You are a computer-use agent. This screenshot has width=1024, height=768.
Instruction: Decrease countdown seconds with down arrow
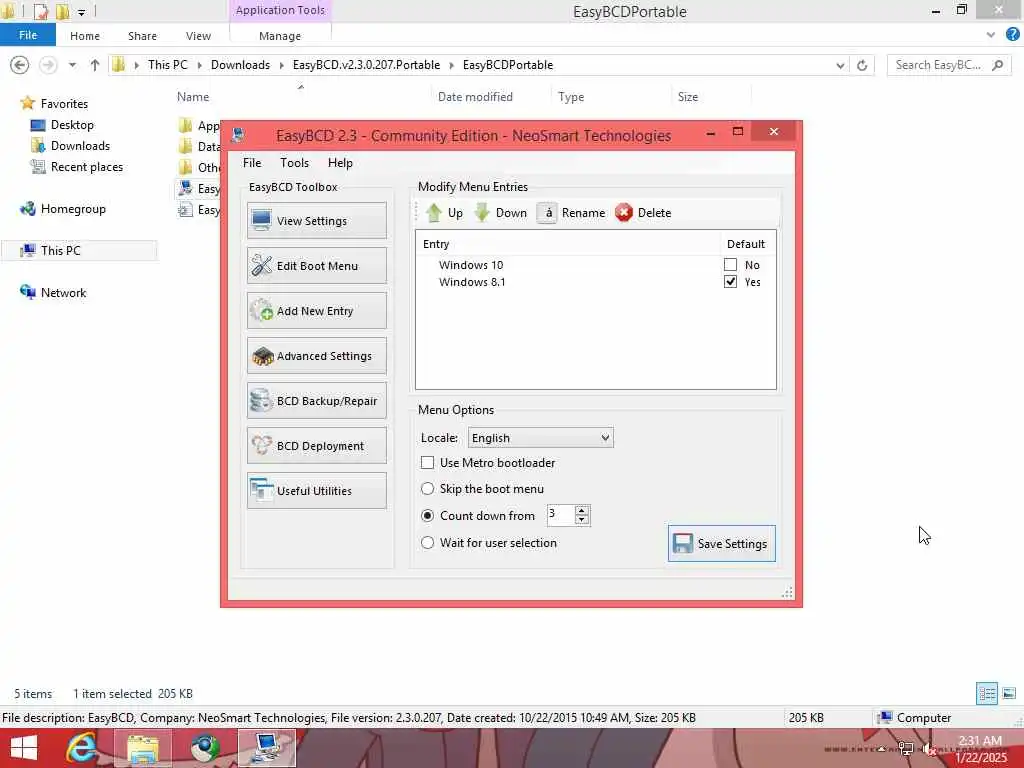tap(582, 520)
